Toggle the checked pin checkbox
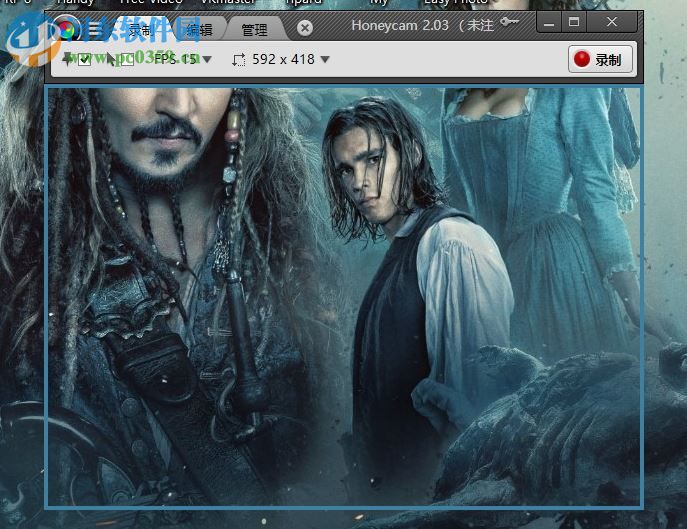The image size is (687, 529). click(x=85, y=60)
